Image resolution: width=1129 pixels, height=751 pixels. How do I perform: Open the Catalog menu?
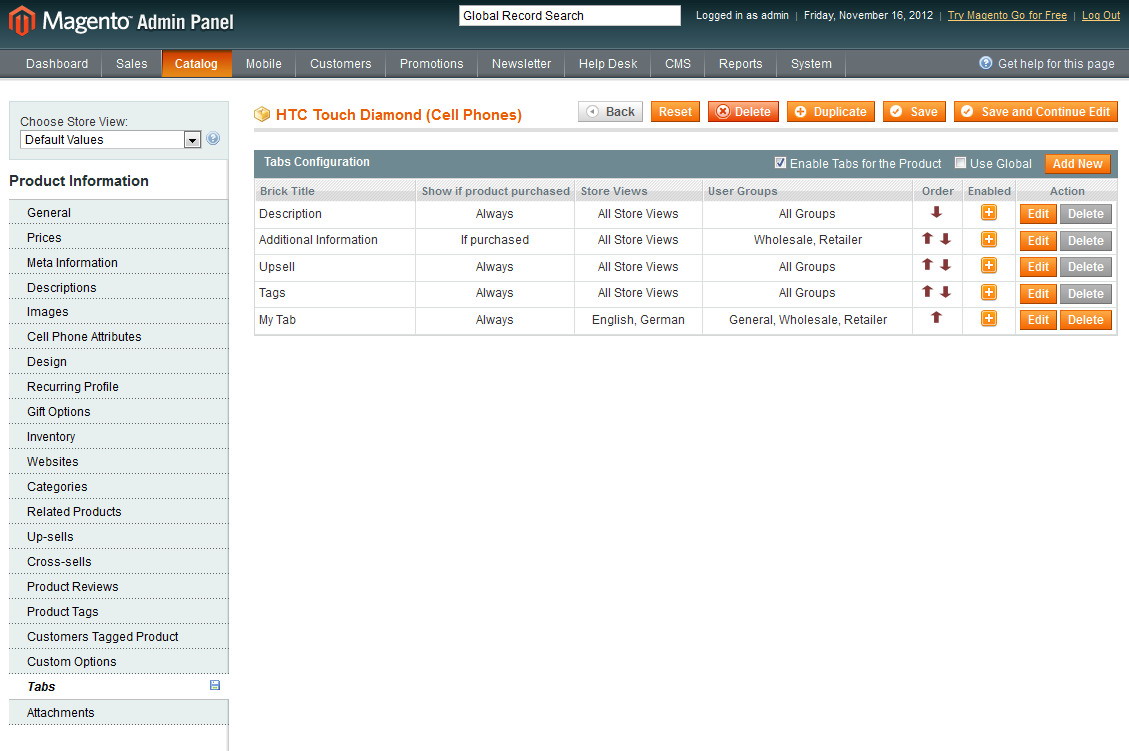196,64
